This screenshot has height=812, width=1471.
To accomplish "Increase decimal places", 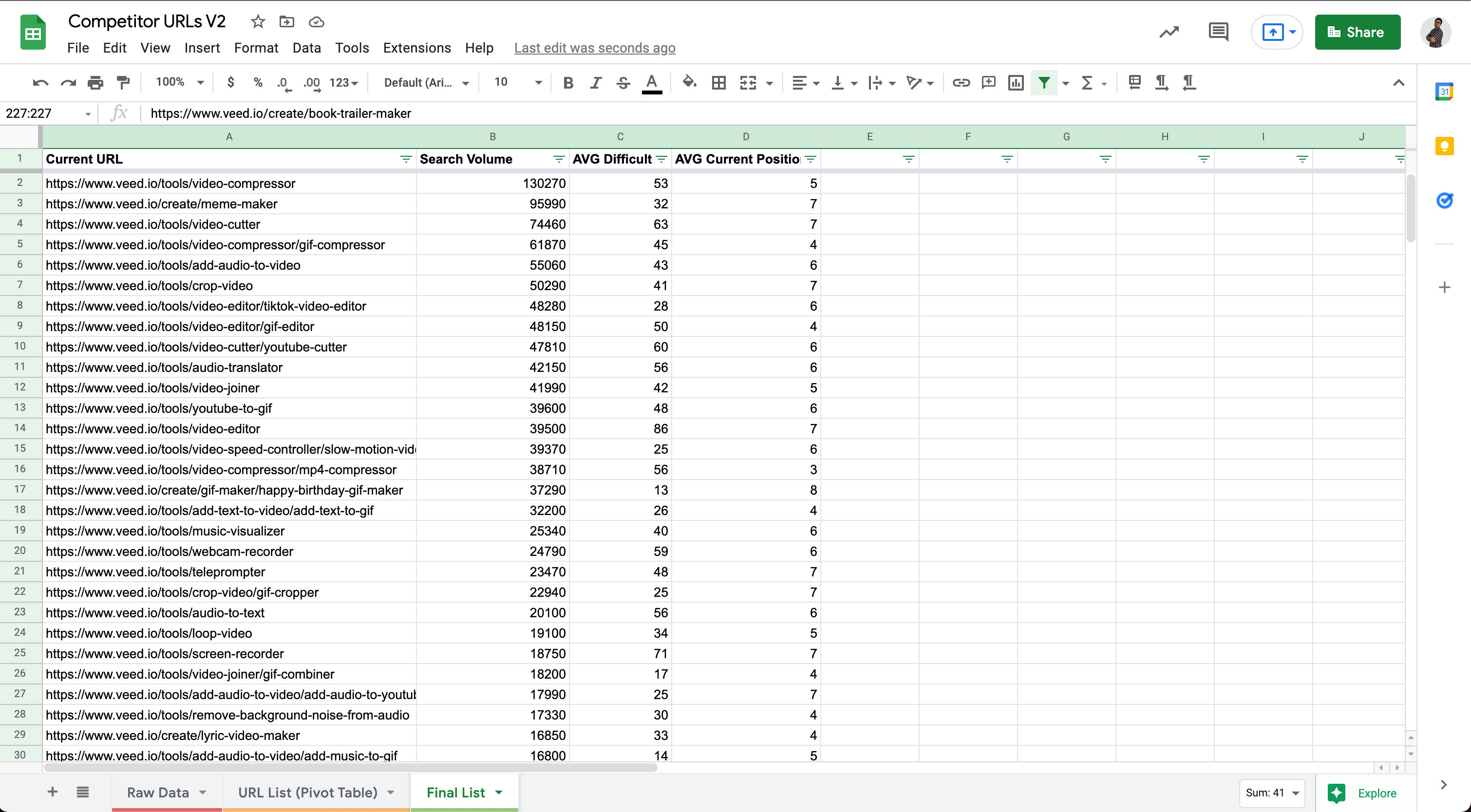I will click(312, 83).
